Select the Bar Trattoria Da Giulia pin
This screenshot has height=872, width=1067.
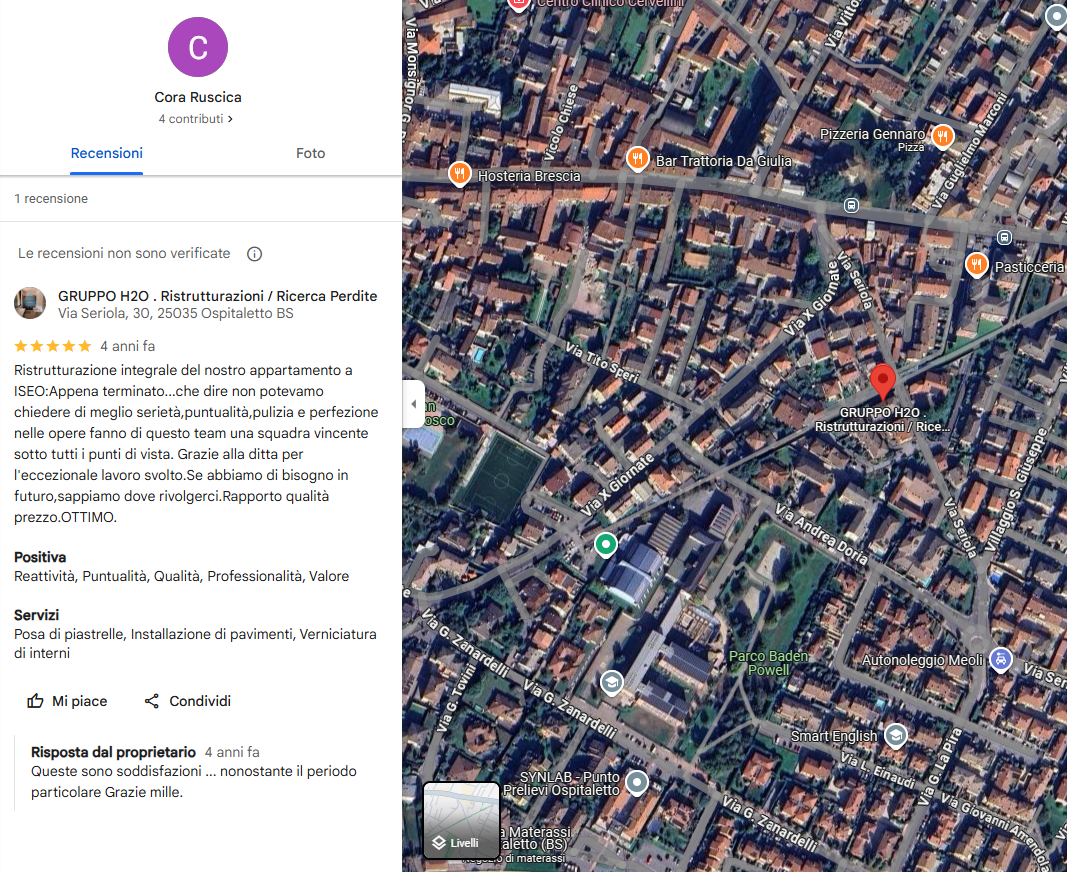637,159
